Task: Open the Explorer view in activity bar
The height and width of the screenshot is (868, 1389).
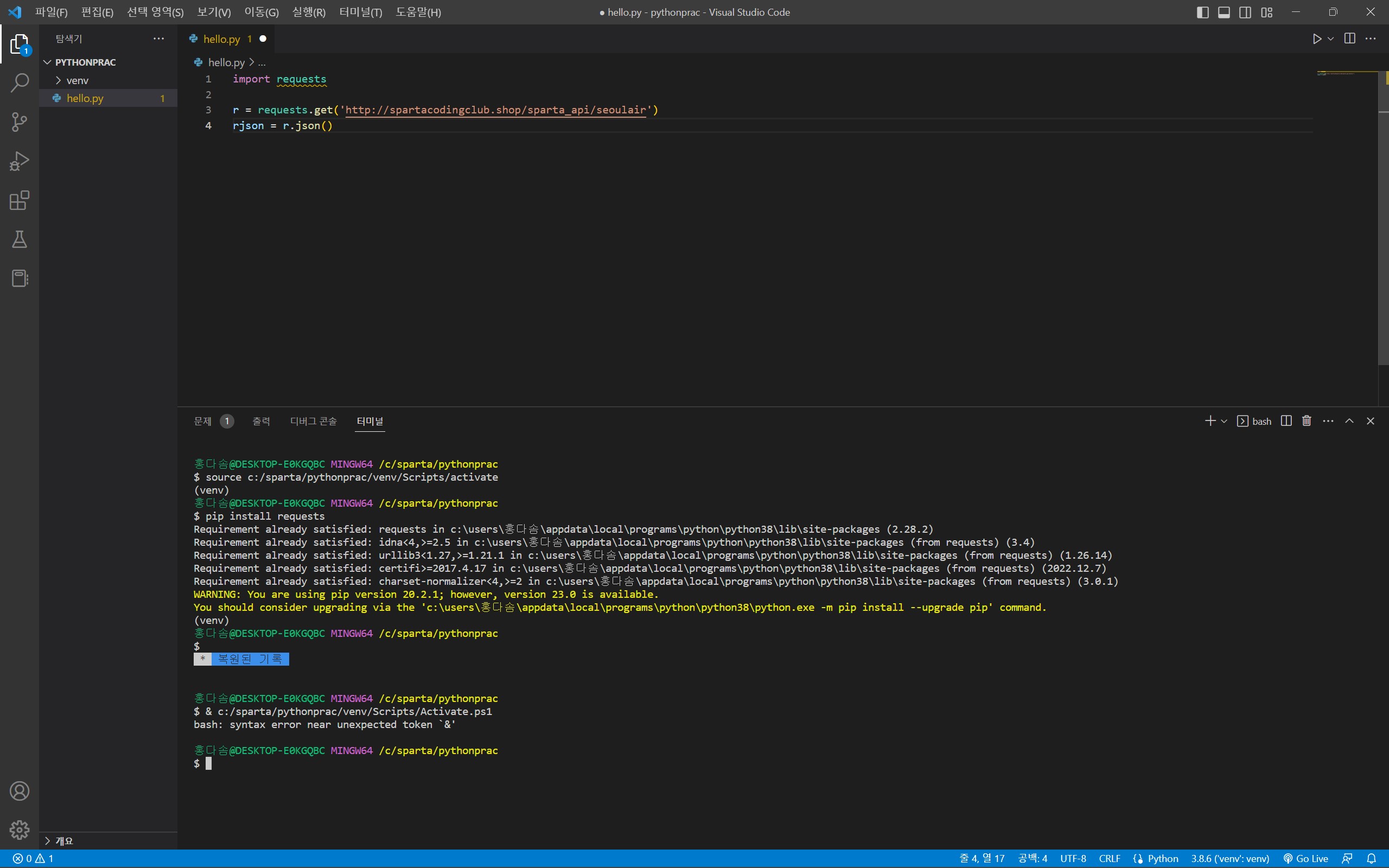Action: tap(20, 44)
